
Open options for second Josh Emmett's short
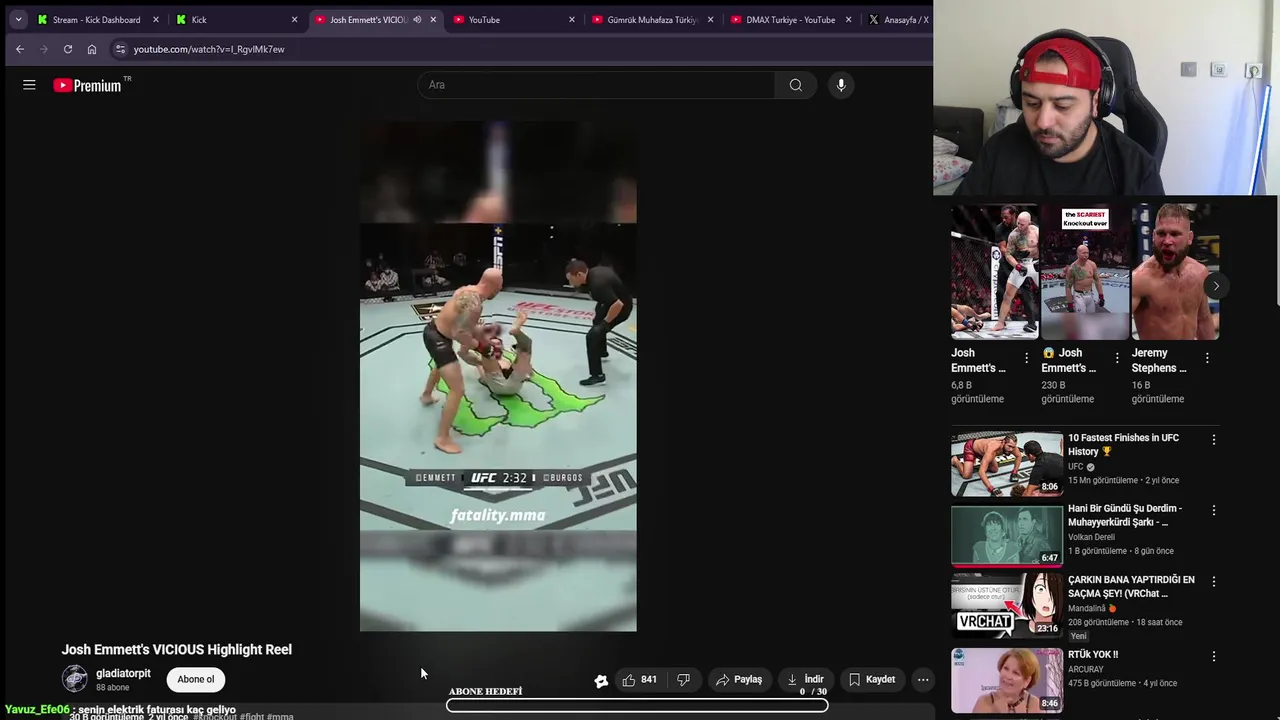pyautogui.click(x=1117, y=357)
